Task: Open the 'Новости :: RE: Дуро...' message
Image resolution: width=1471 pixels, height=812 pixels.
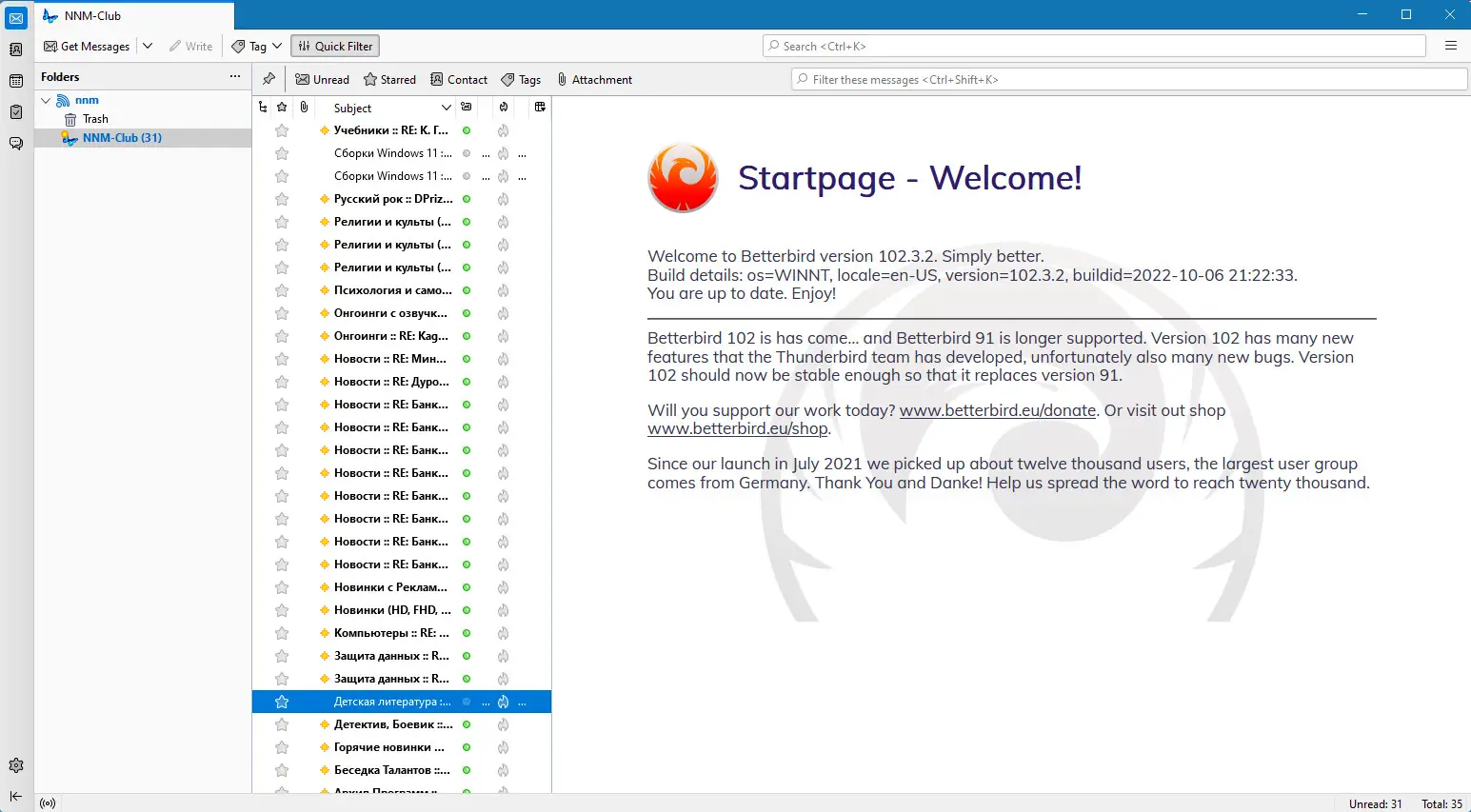Action: 391,382
